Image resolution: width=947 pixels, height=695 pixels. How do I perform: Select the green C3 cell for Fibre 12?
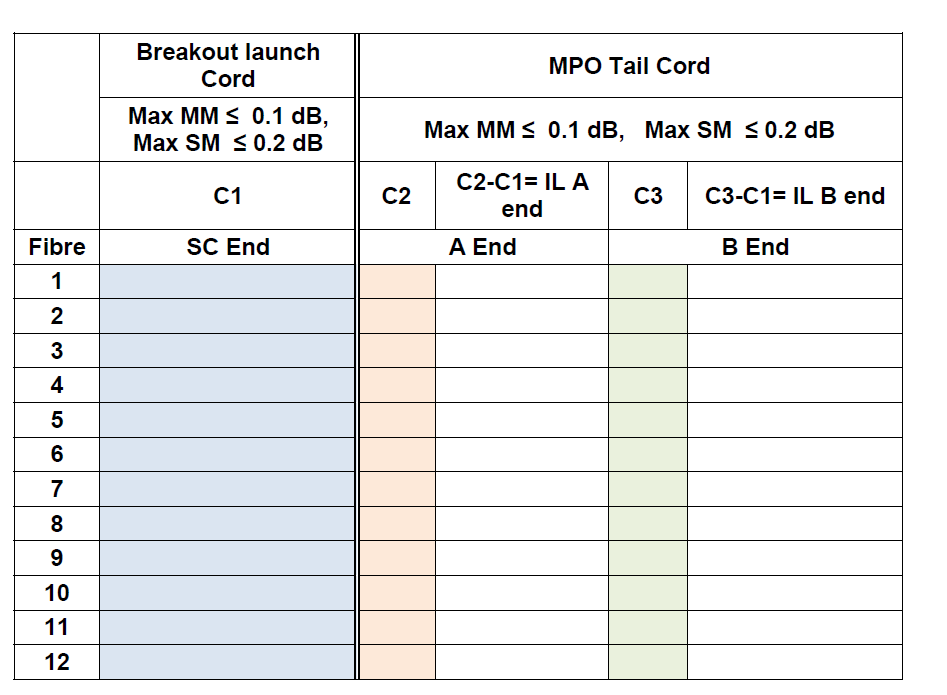pyautogui.click(x=648, y=662)
